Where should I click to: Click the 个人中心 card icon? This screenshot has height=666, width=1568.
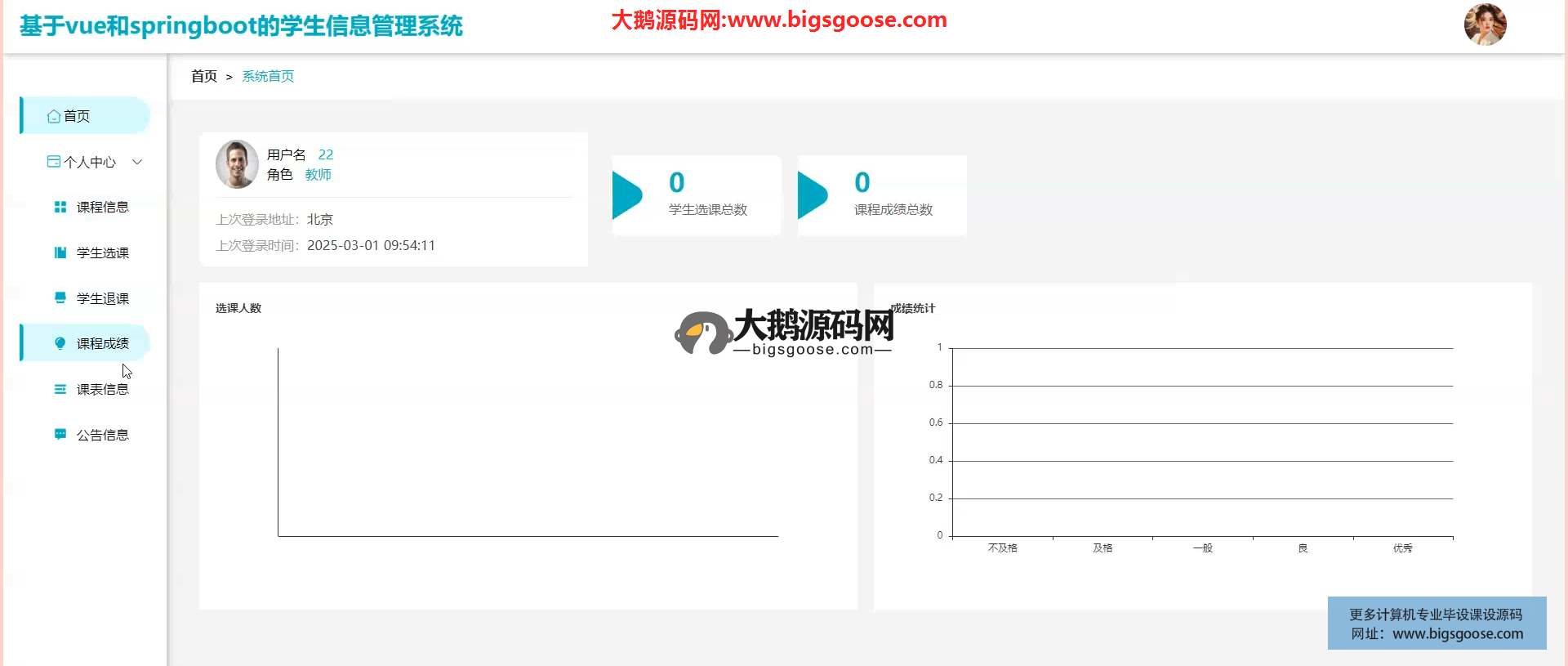[x=54, y=162]
